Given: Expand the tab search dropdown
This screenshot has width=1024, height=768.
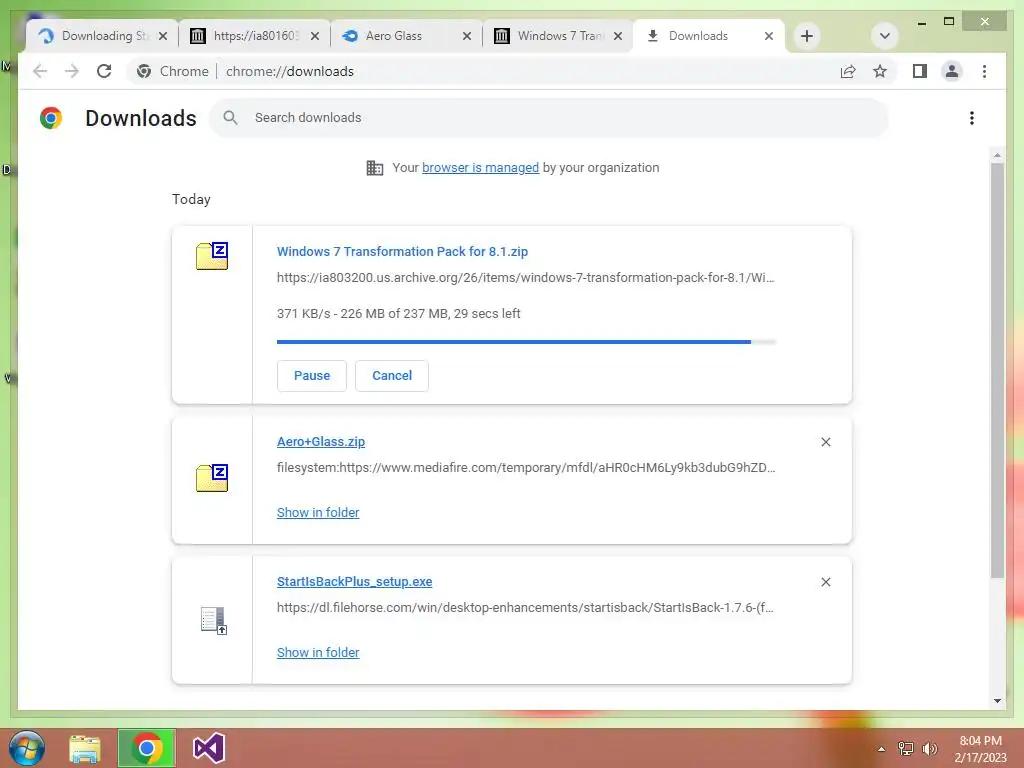Looking at the screenshot, I should click(x=885, y=36).
